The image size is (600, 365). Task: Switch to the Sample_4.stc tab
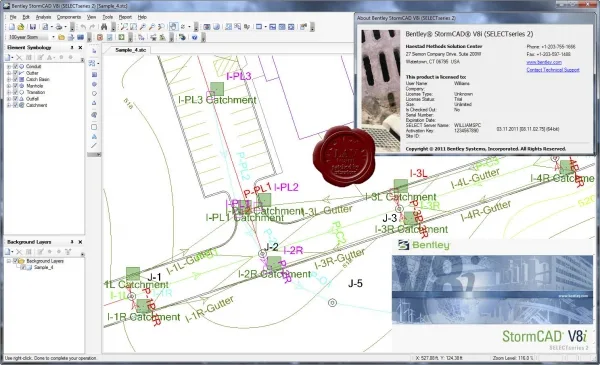130,50
